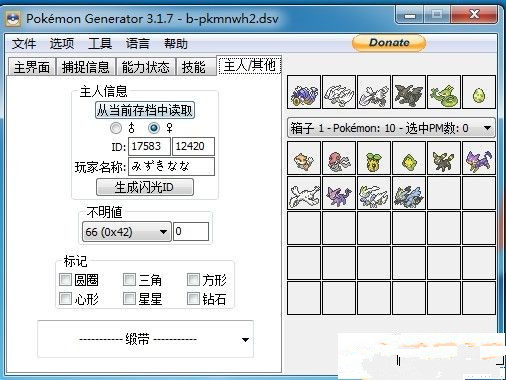Viewport: 506px width, 380px height.
Task: Click 从当前存档中读取 button
Action: point(145,110)
